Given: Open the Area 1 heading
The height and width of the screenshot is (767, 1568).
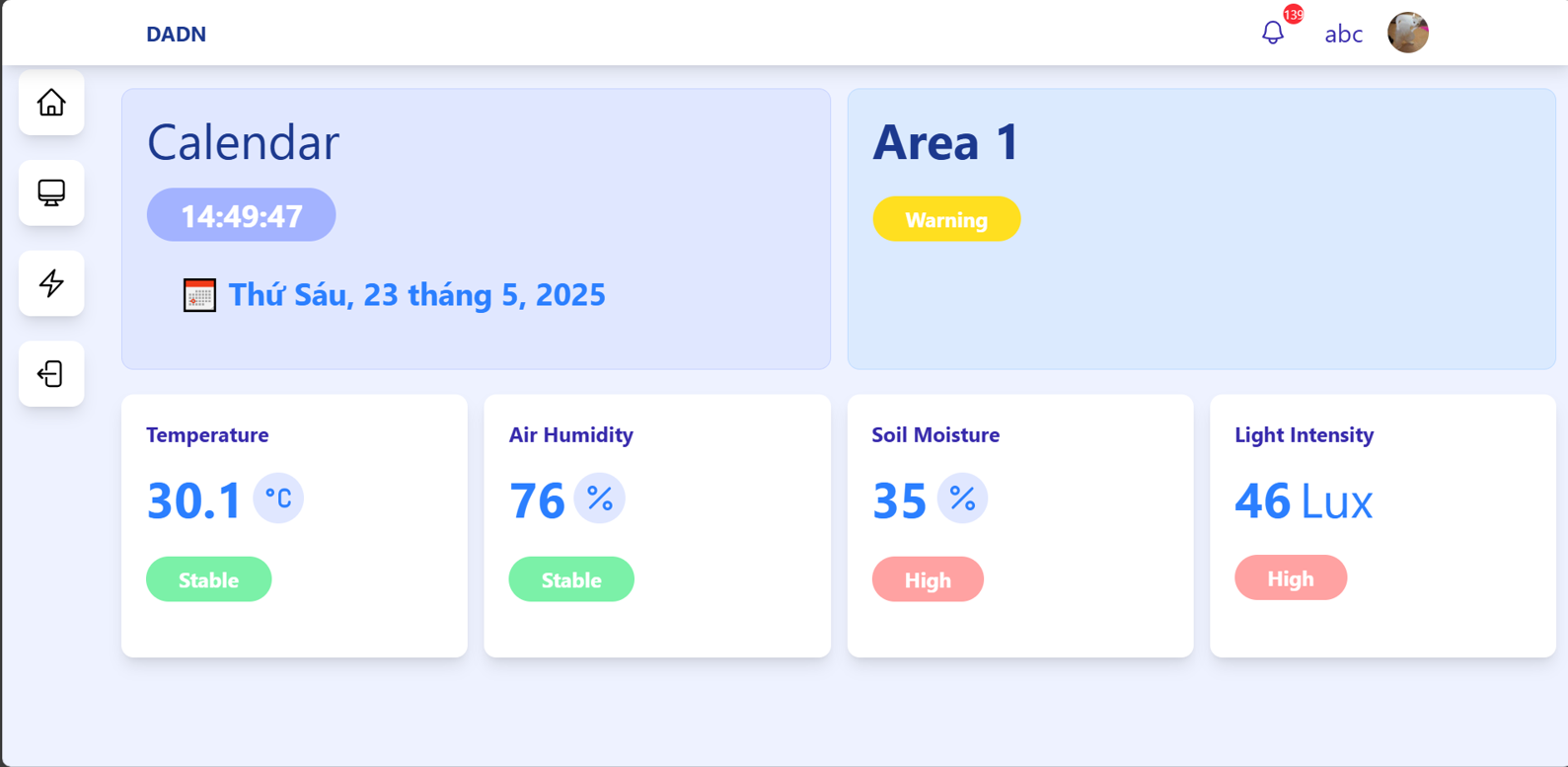Looking at the screenshot, I should [x=945, y=143].
